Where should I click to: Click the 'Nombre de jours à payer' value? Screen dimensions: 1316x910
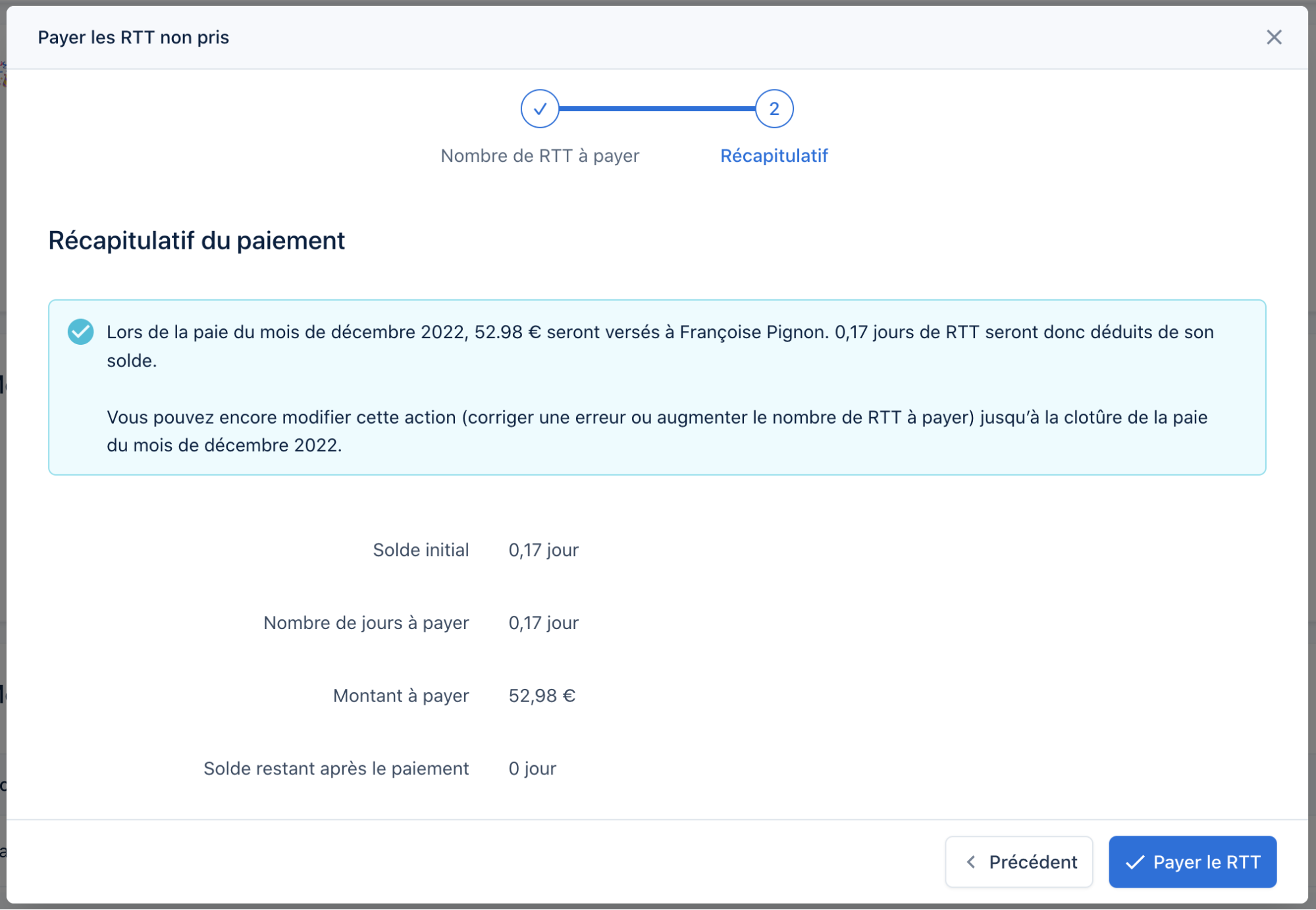pyautogui.click(x=543, y=623)
